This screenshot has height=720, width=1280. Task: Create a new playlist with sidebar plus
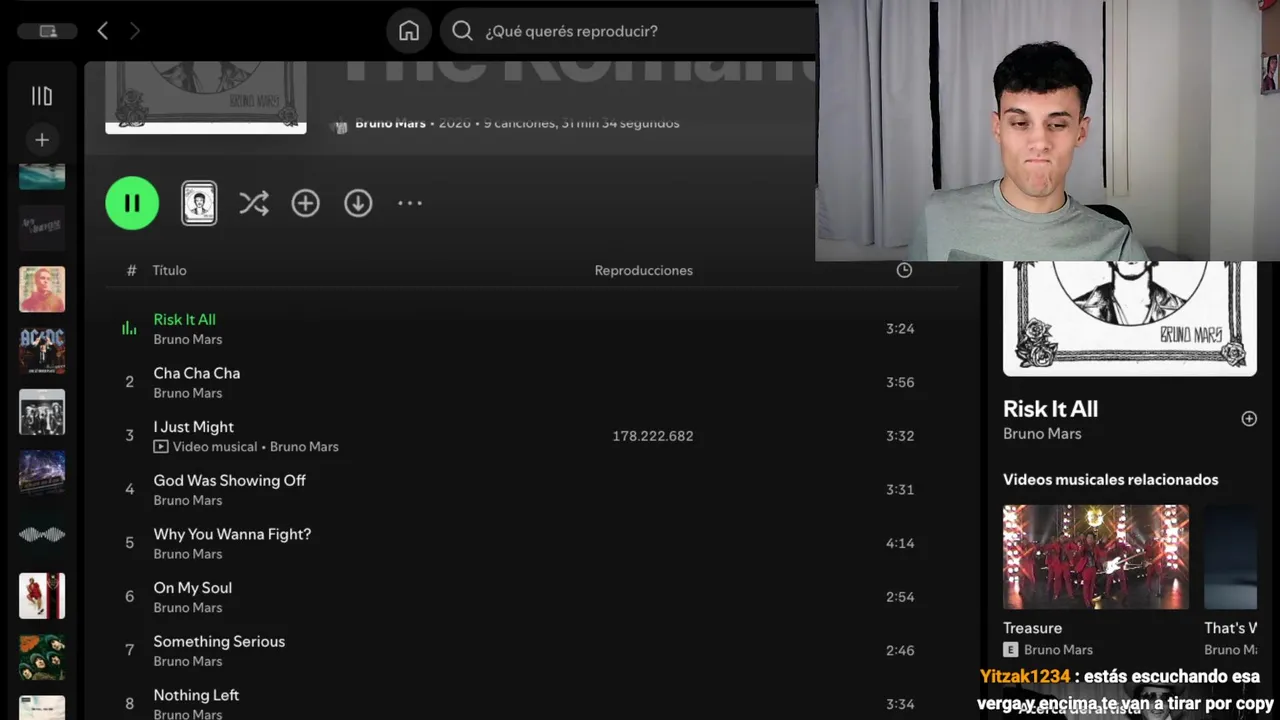pos(42,140)
